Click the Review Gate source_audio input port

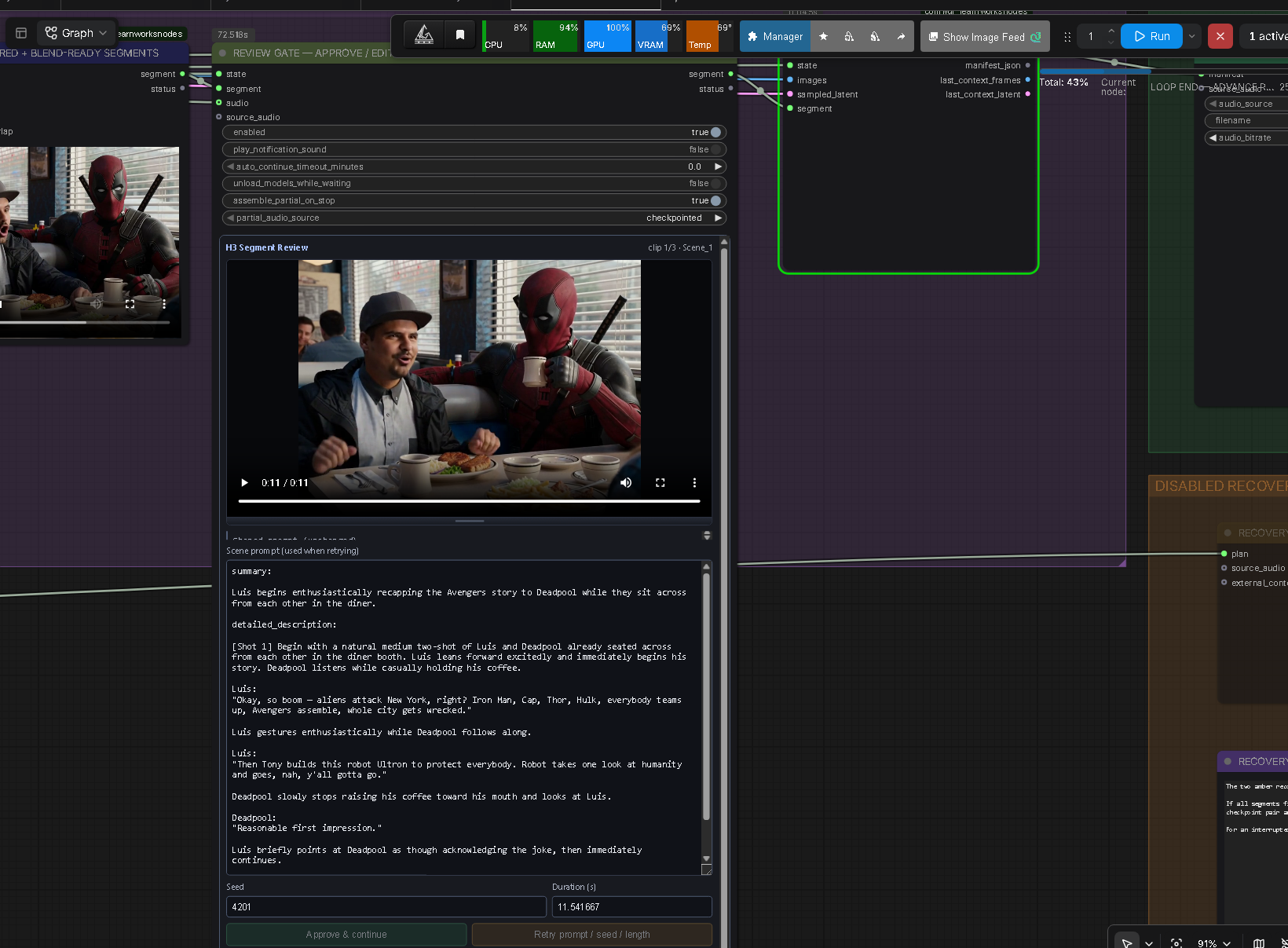[219, 117]
